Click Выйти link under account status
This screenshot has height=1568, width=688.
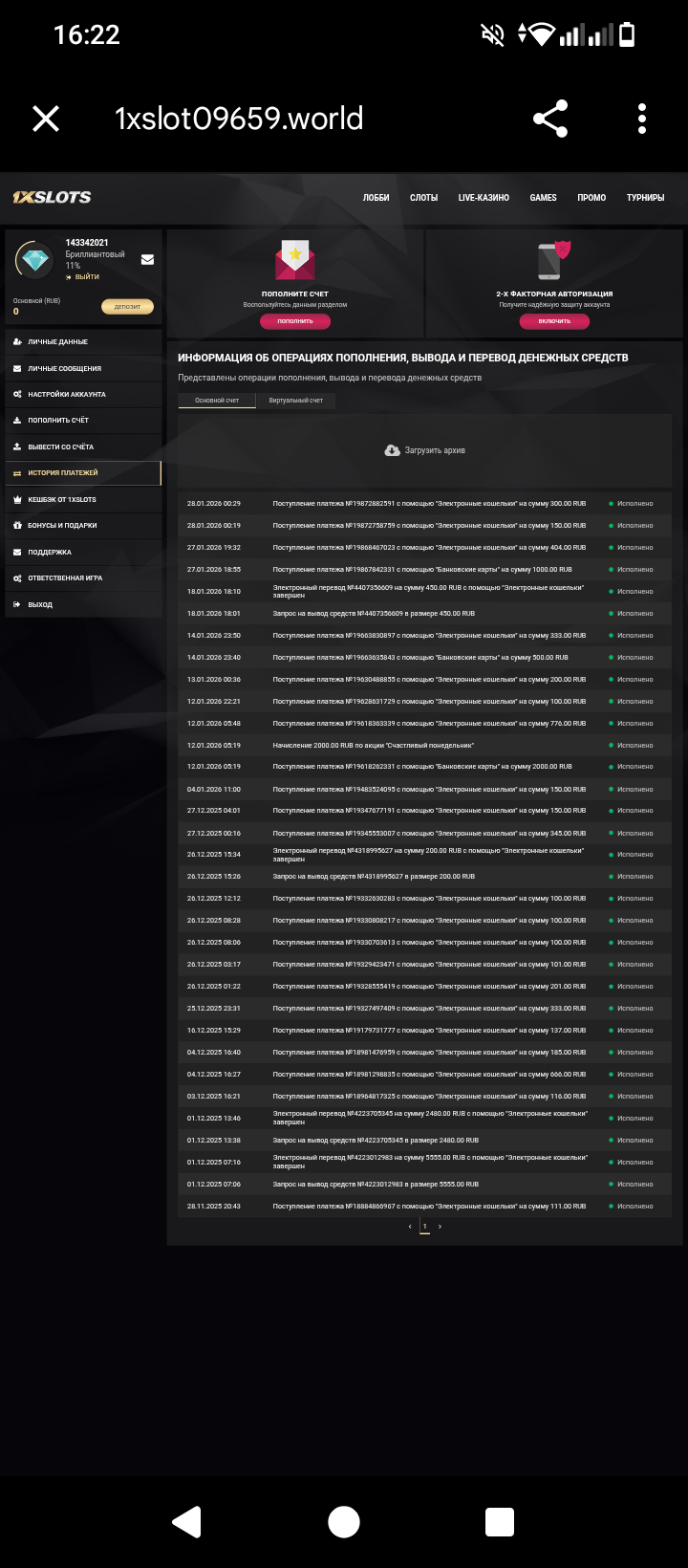pyautogui.click(x=83, y=277)
